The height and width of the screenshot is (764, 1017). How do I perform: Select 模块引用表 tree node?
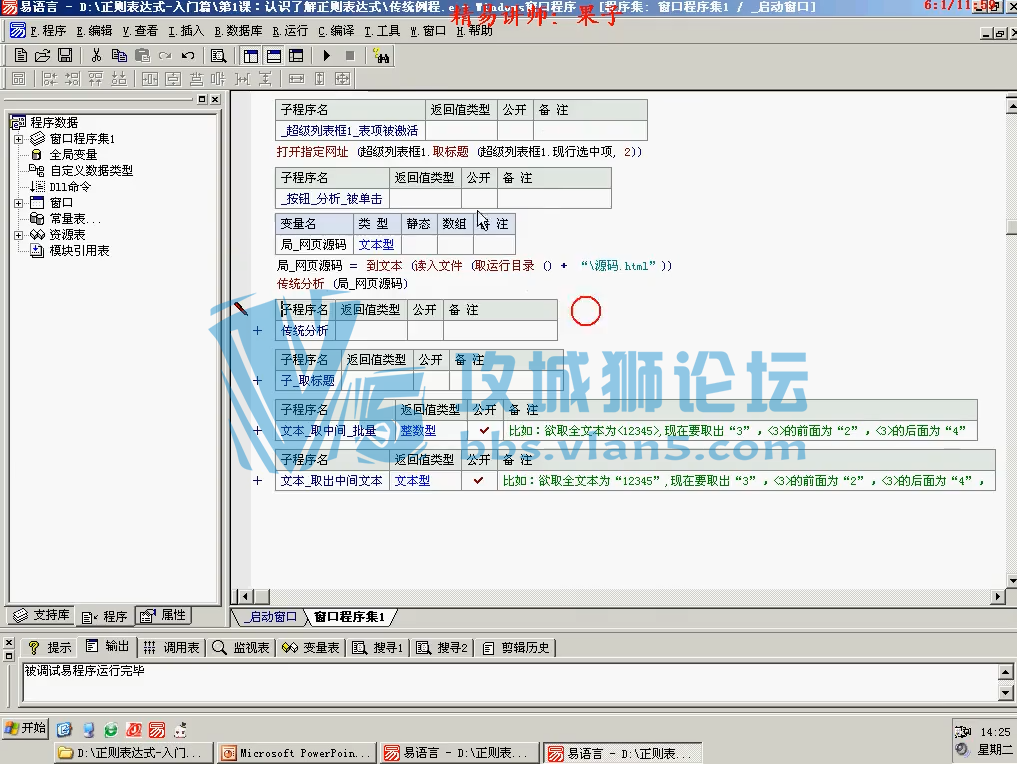(79, 250)
